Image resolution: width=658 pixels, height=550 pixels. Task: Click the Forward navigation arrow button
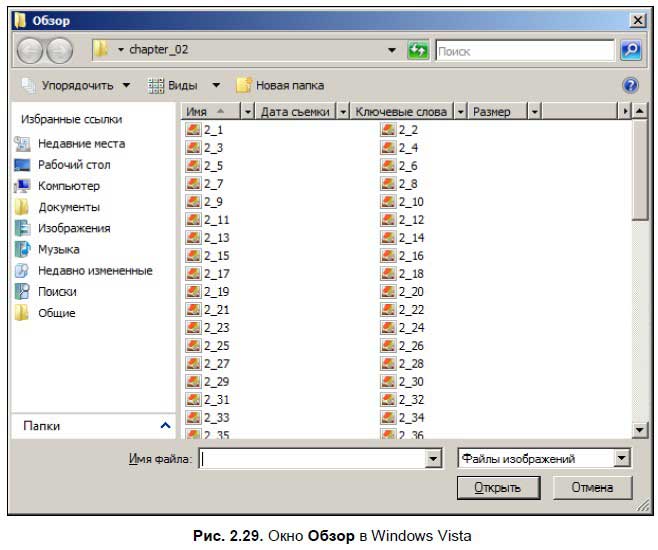point(59,51)
